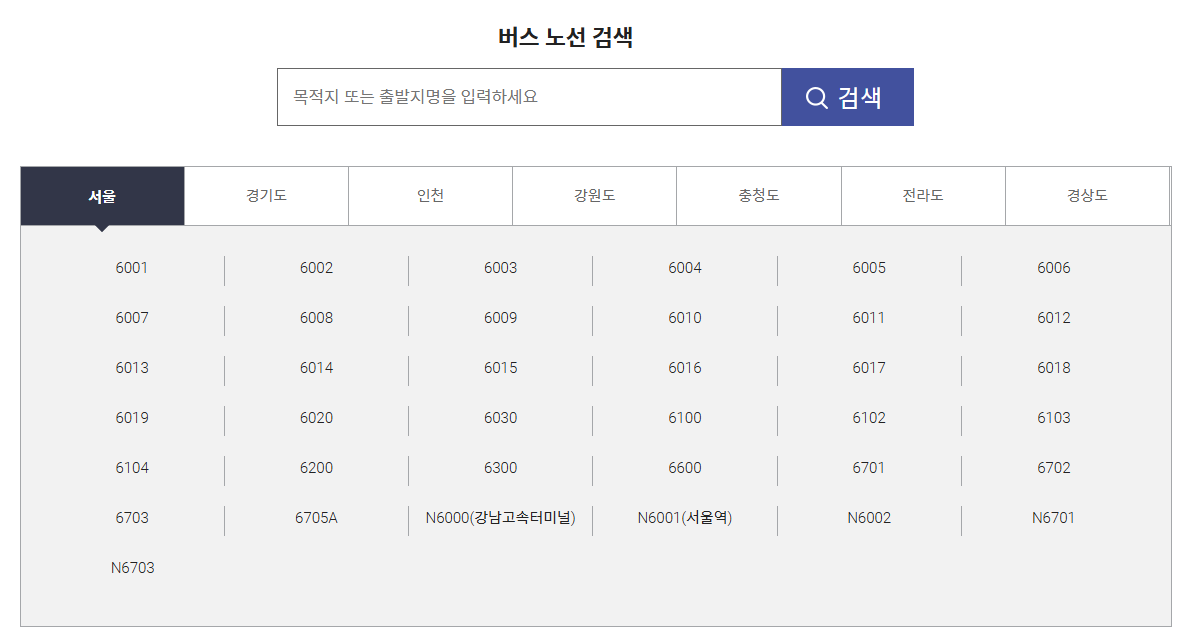The width and height of the screenshot is (1190, 635).
Task: Click bus route 6705A
Action: tap(317, 518)
